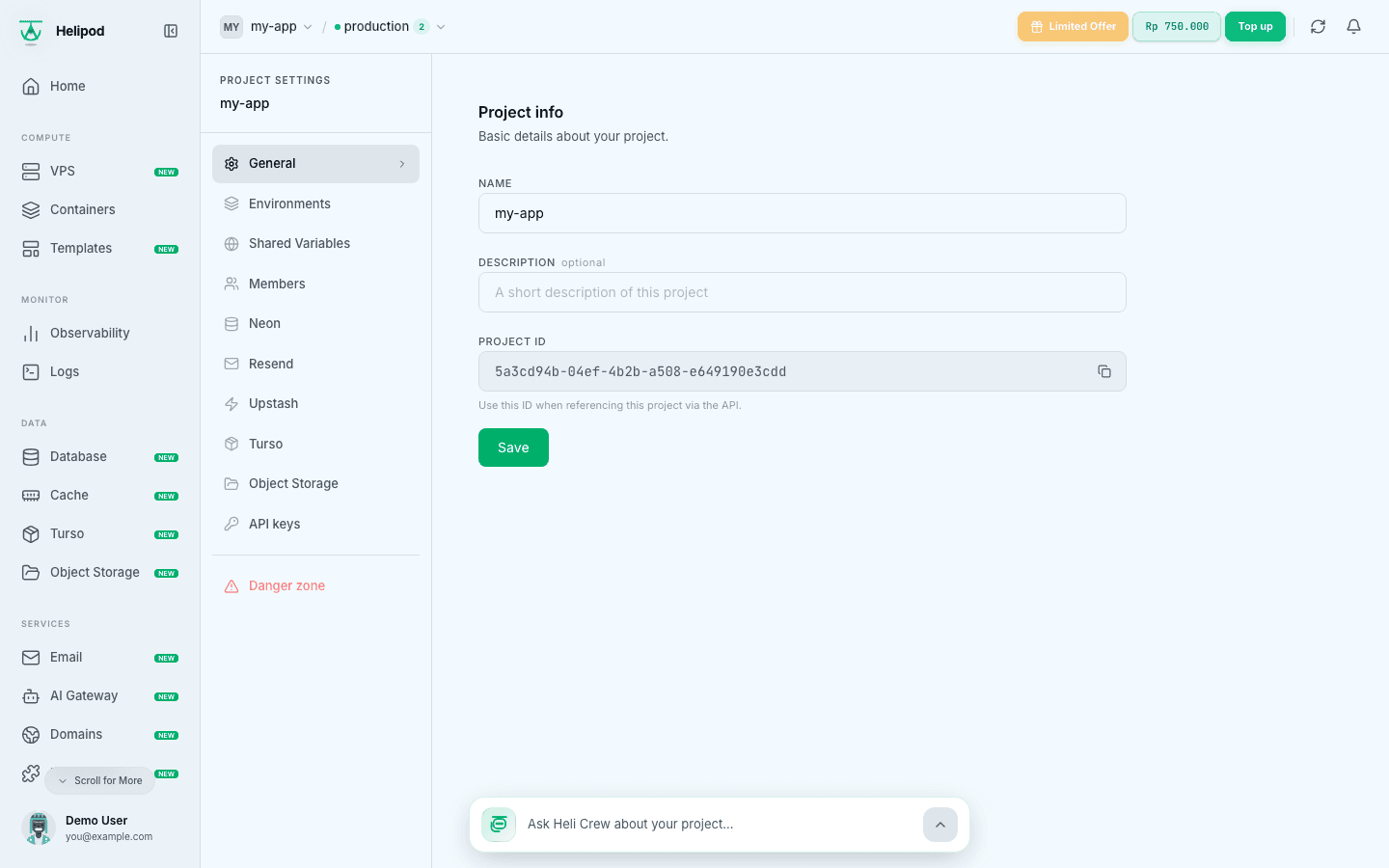Click the Heli Crew chat icon
This screenshot has width=1389, height=868.
(x=499, y=825)
